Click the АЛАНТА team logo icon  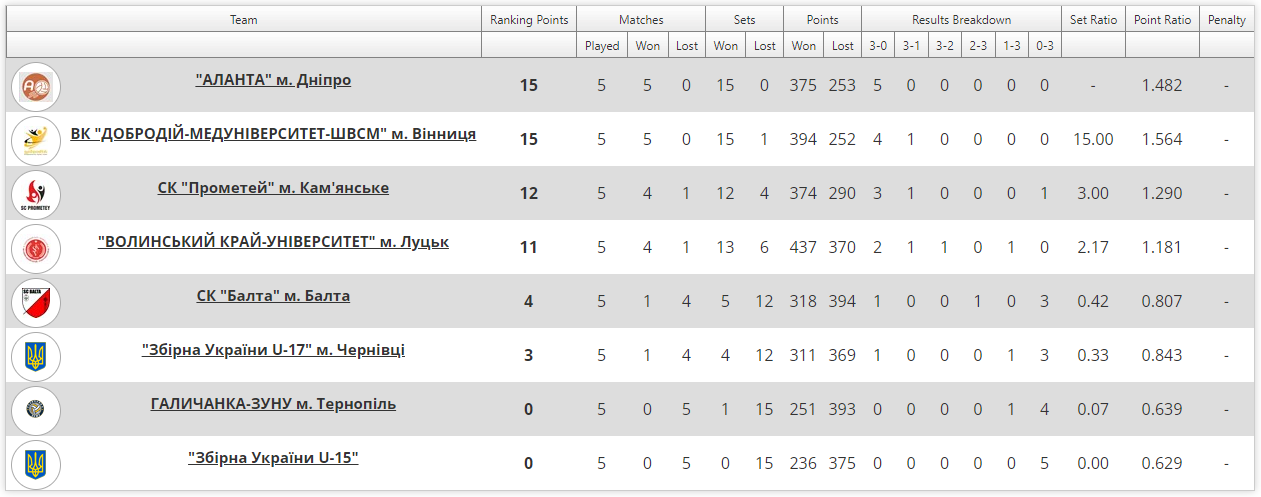(36, 86)
